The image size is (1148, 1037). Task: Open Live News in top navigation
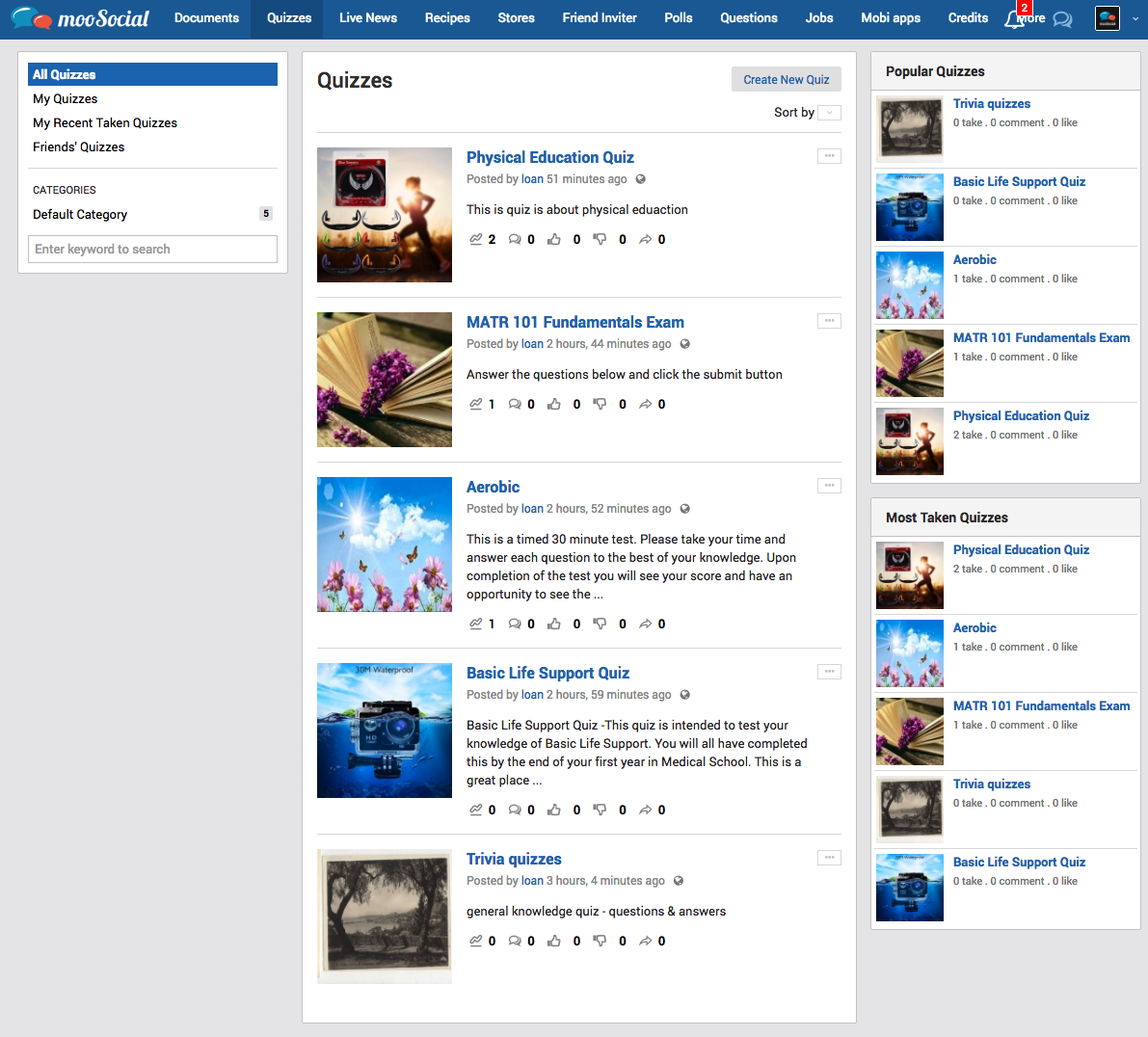pyautogui.click(x=368, y=18)
